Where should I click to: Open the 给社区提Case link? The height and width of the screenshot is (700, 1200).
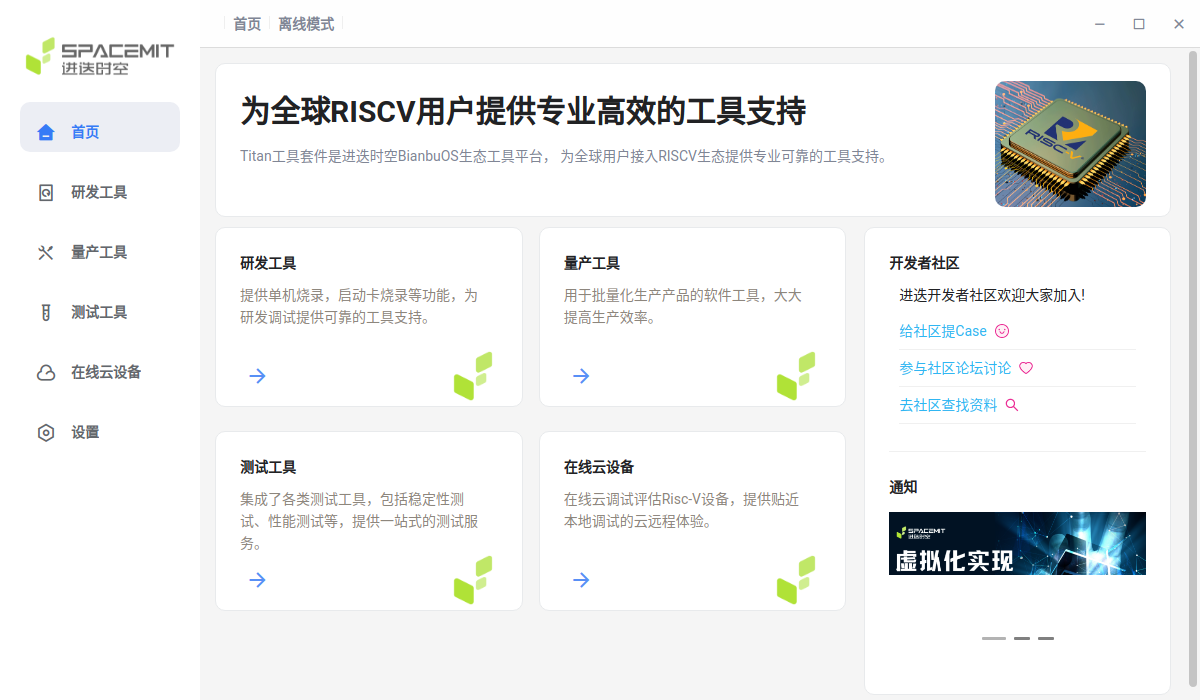[x=943, y=331]
